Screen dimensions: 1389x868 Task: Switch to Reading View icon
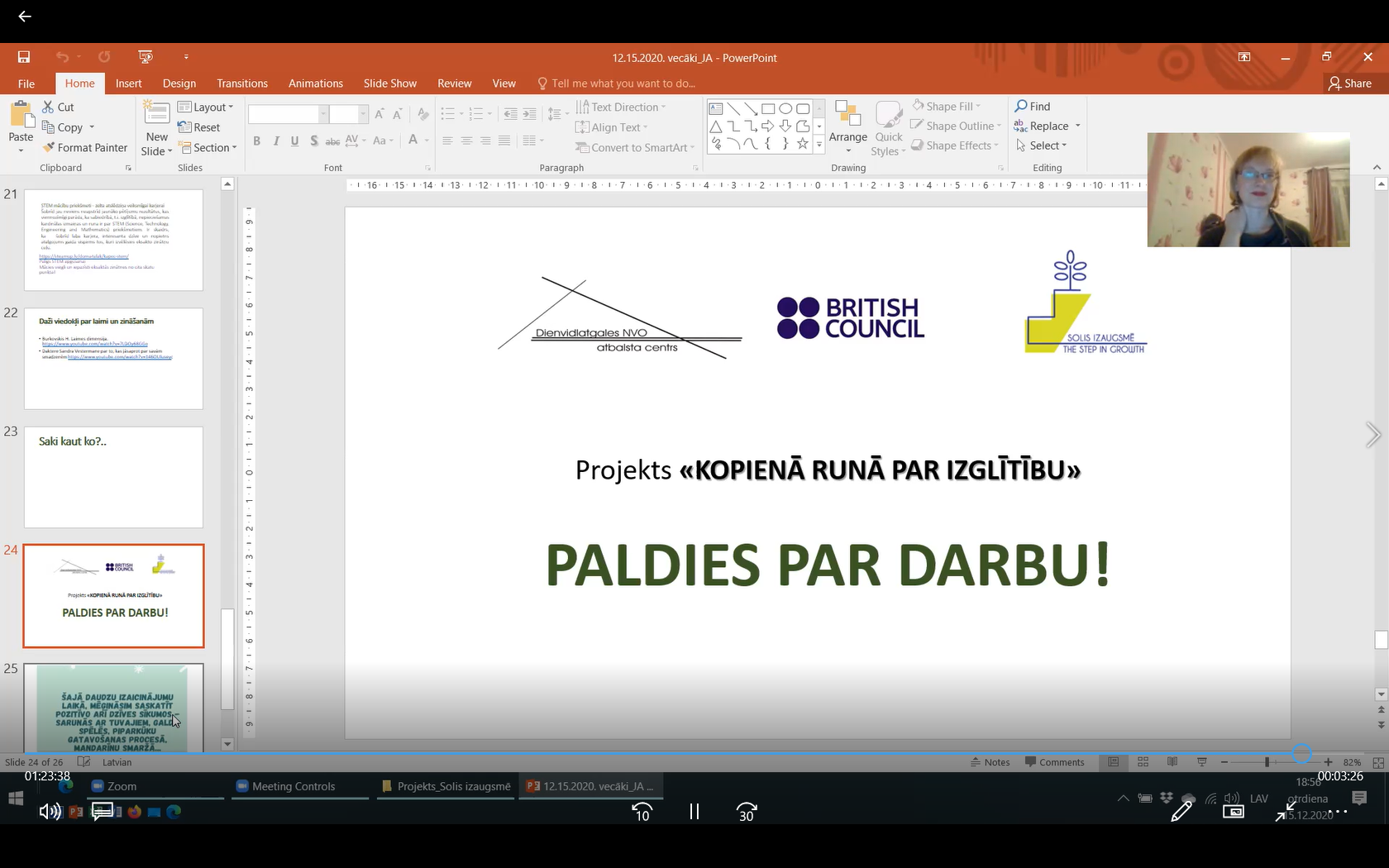coord(1172,762)
